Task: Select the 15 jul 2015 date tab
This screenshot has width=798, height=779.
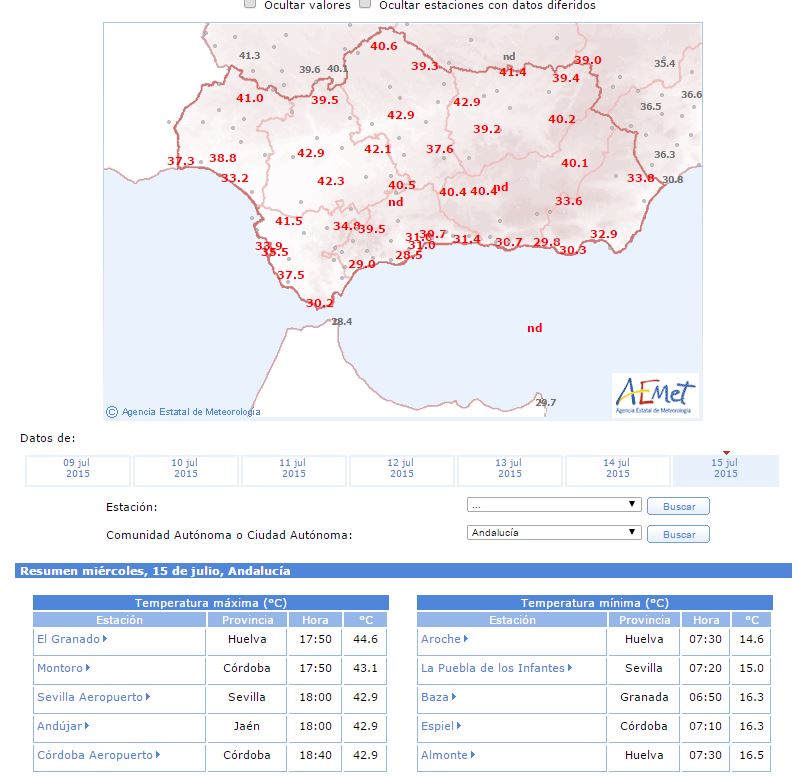Action: [725, 468]
